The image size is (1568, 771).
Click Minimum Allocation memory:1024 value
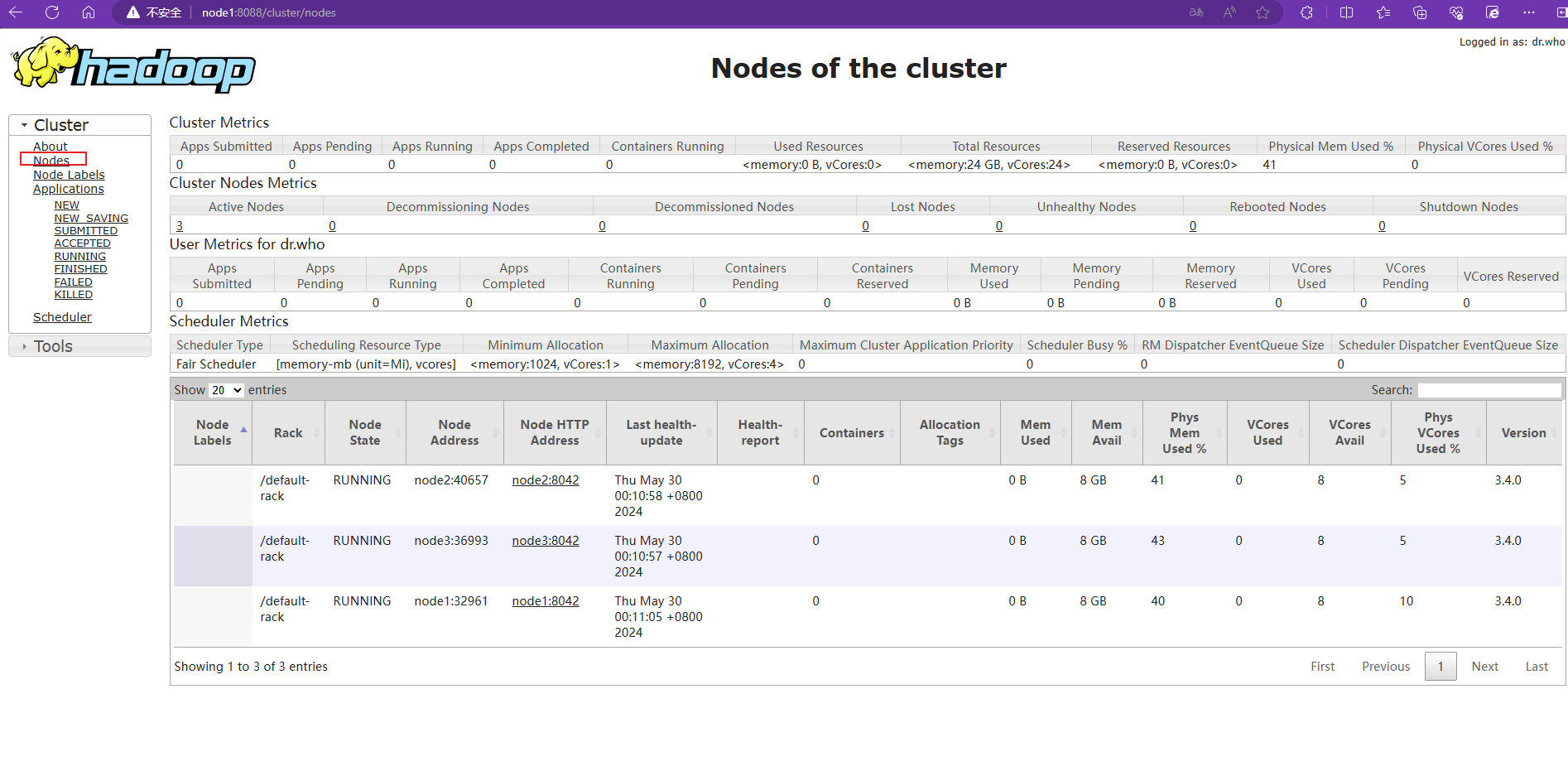545,364
